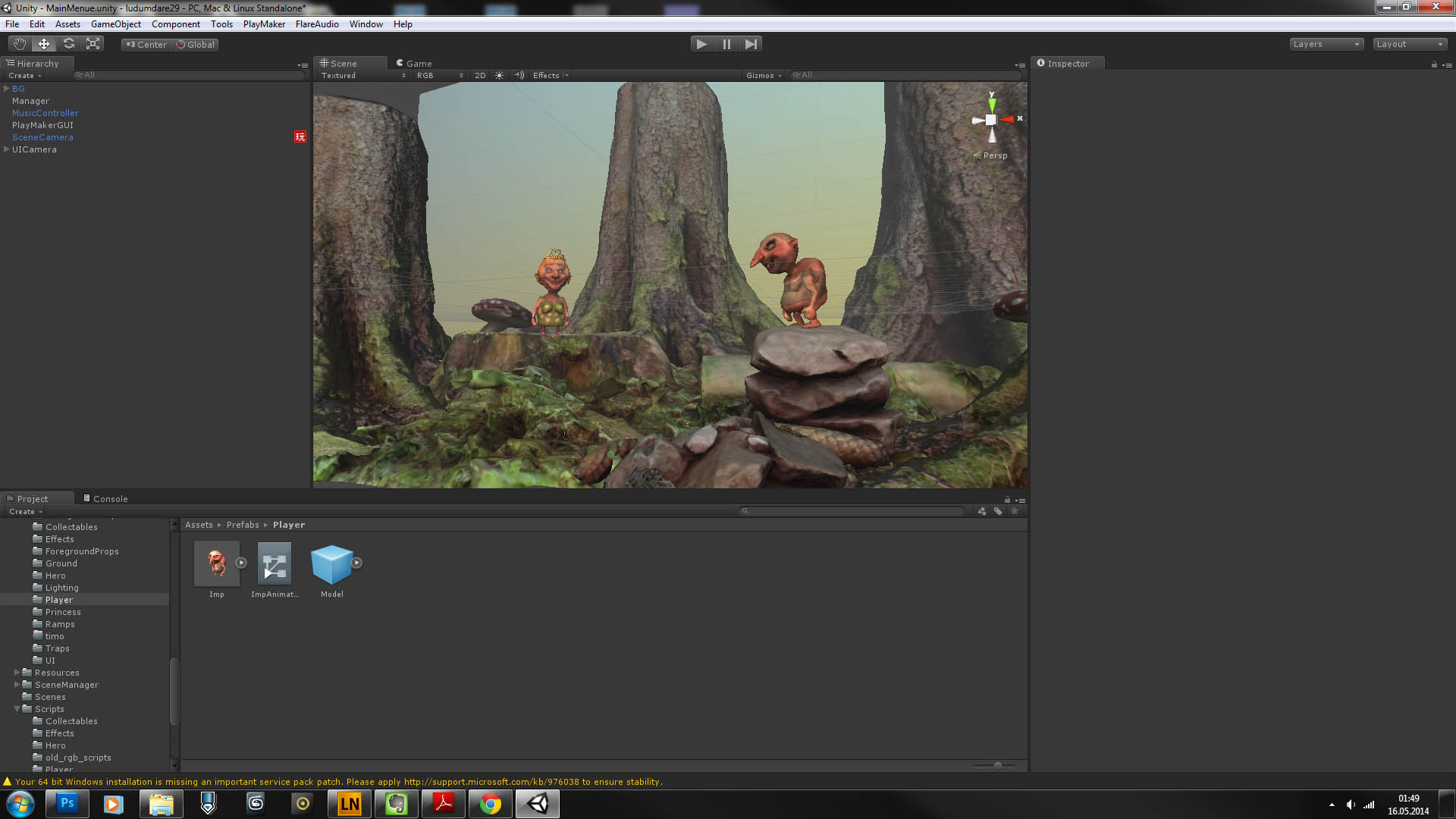Screen dimensions: 1456x819
Task: Open the Layers dropdown
Action: (x=1326, y=44)
